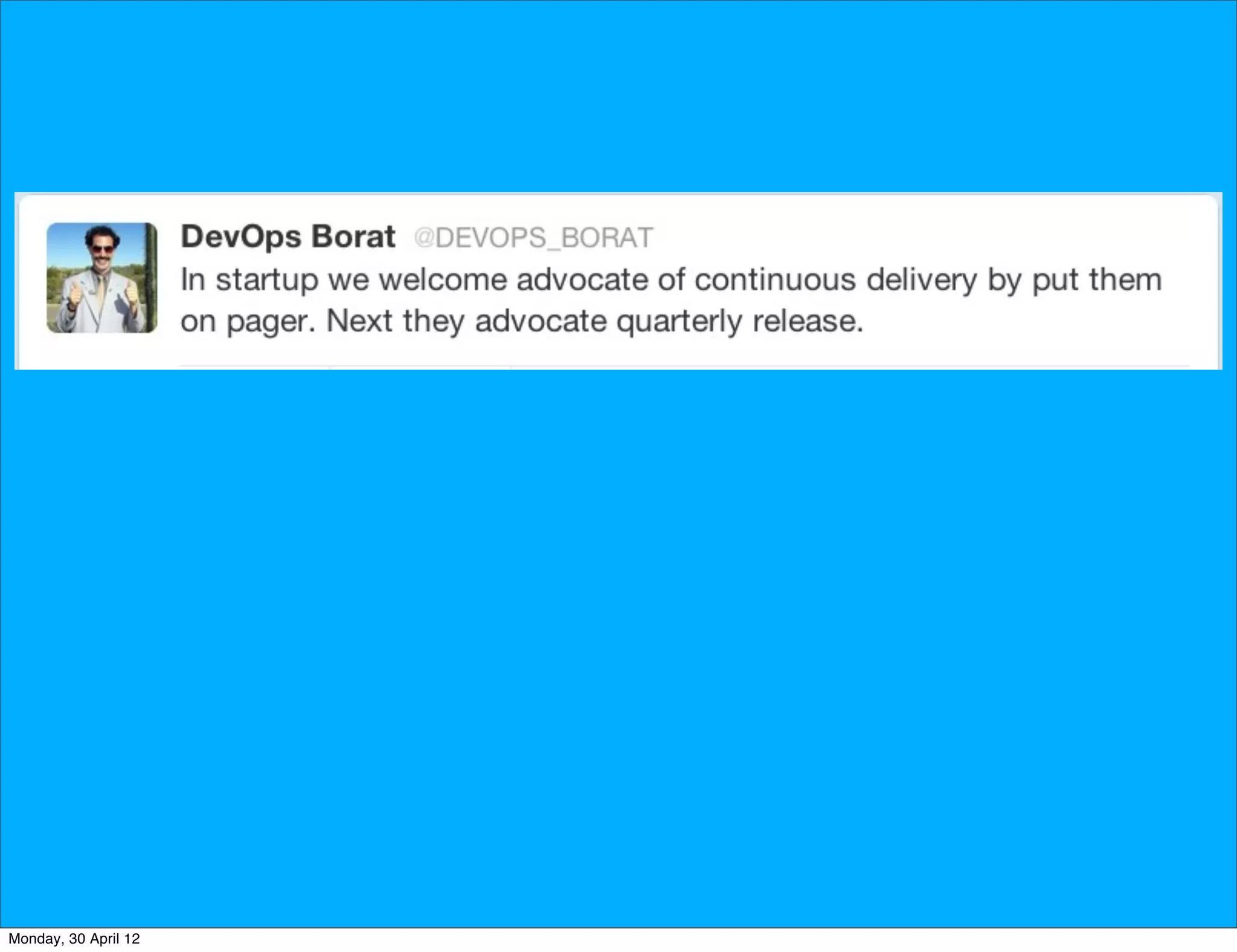Image resolution: width=1237 pixels, height=952 pixels.
Task: Click the words "put them" ending the first line
Action: click(x=1097, y=281)
